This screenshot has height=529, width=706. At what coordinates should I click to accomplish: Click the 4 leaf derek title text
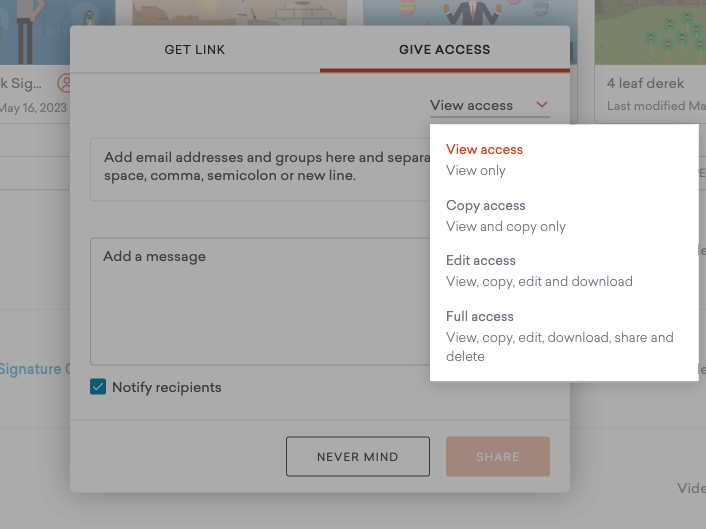click(x=646, y=83)
